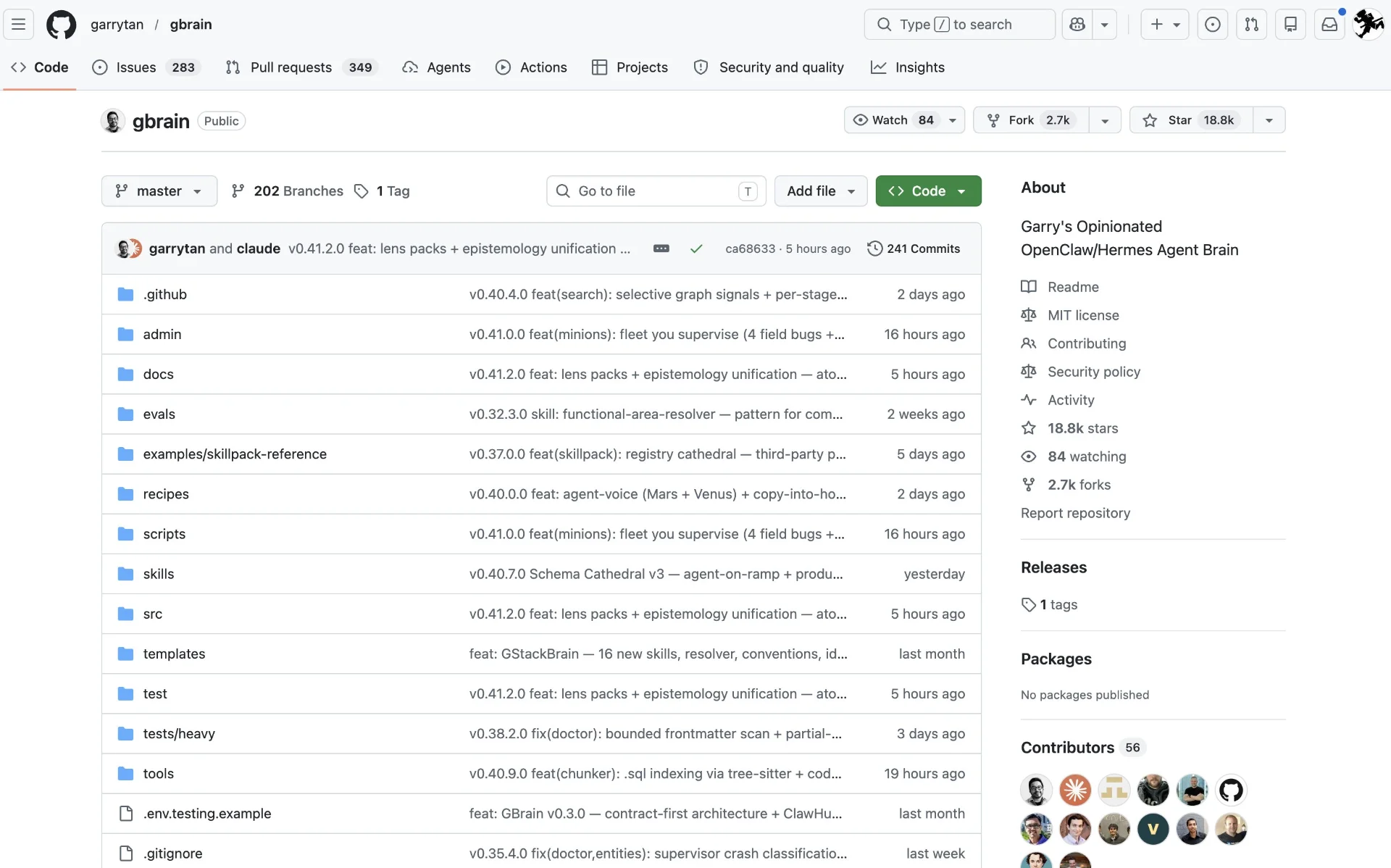Click the Report repository link

click(x=1075, y=513)
